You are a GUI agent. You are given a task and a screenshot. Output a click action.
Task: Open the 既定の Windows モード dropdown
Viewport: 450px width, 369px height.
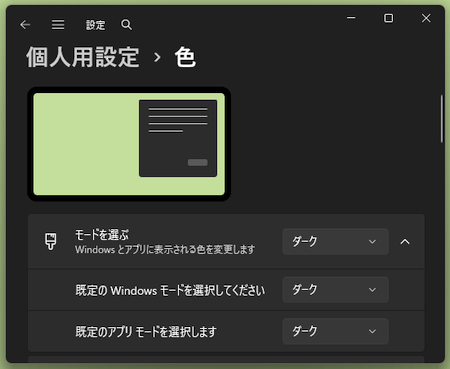(x=335, y=290)
